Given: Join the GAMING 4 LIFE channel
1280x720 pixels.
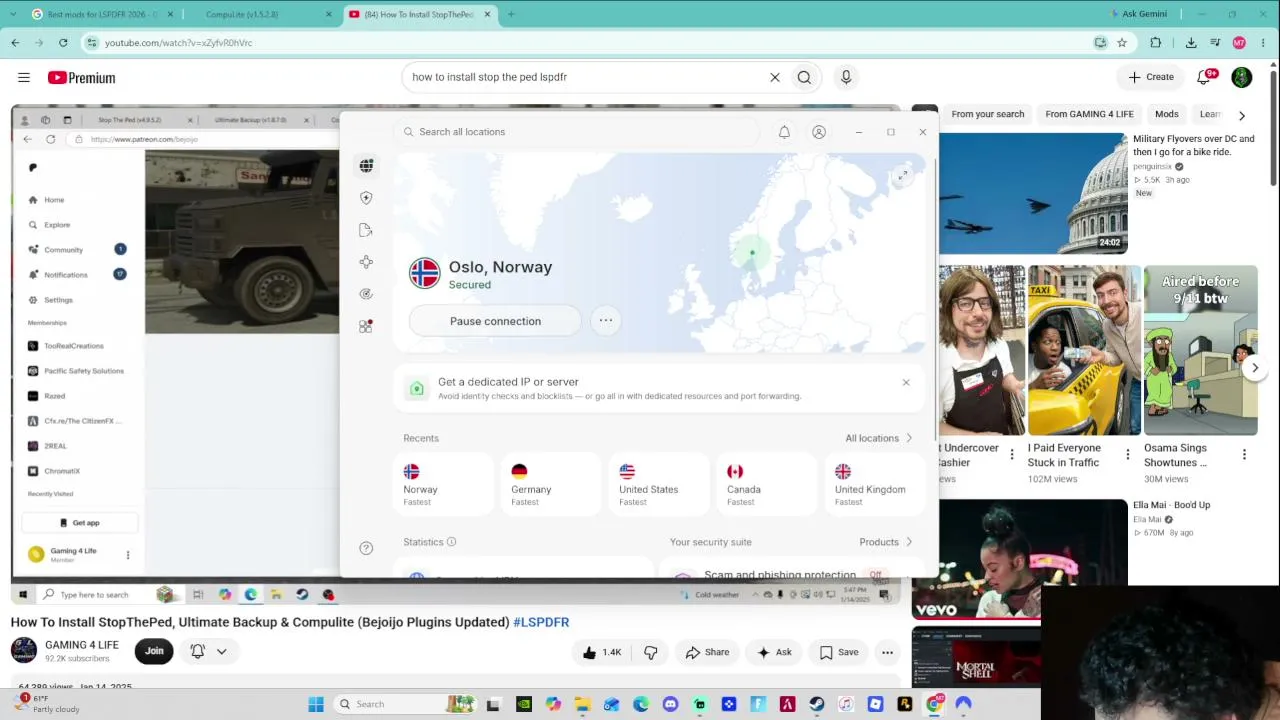Looking at the screenshot, I should click(x=154, y=651).
